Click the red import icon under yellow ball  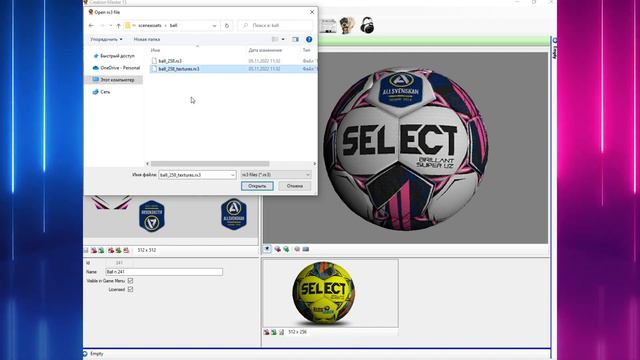click(x=267, y=332)
